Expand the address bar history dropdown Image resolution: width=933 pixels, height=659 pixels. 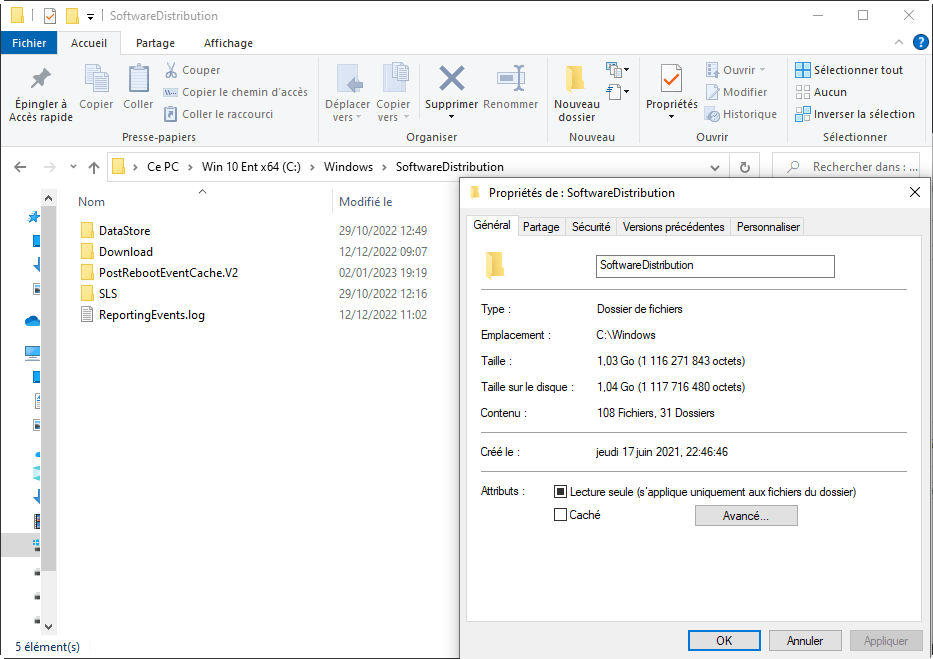[715, 168]
